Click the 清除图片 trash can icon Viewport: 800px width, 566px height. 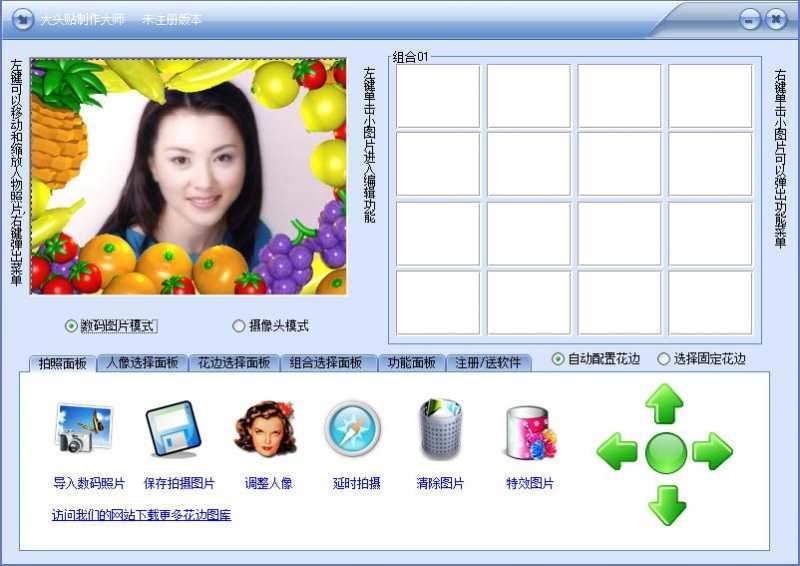(x=441, y=429)
